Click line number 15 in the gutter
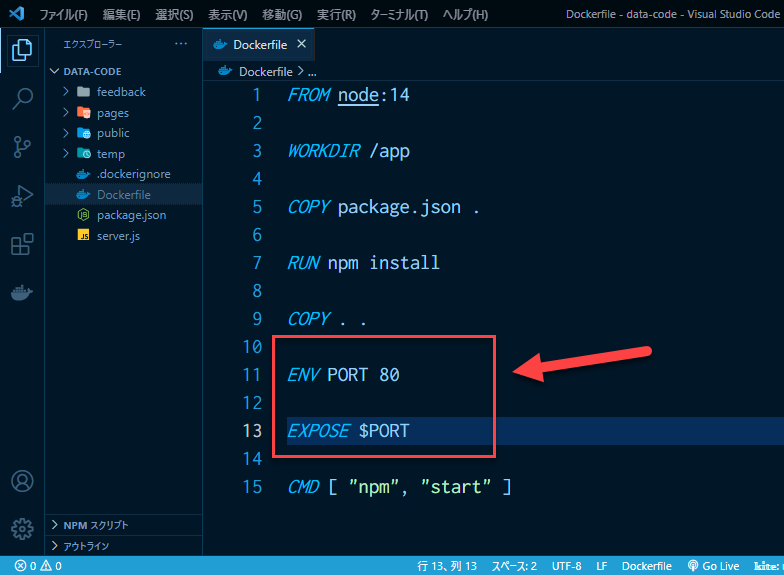The height and width of the screenshot is (575, 784). coord(252,486)
